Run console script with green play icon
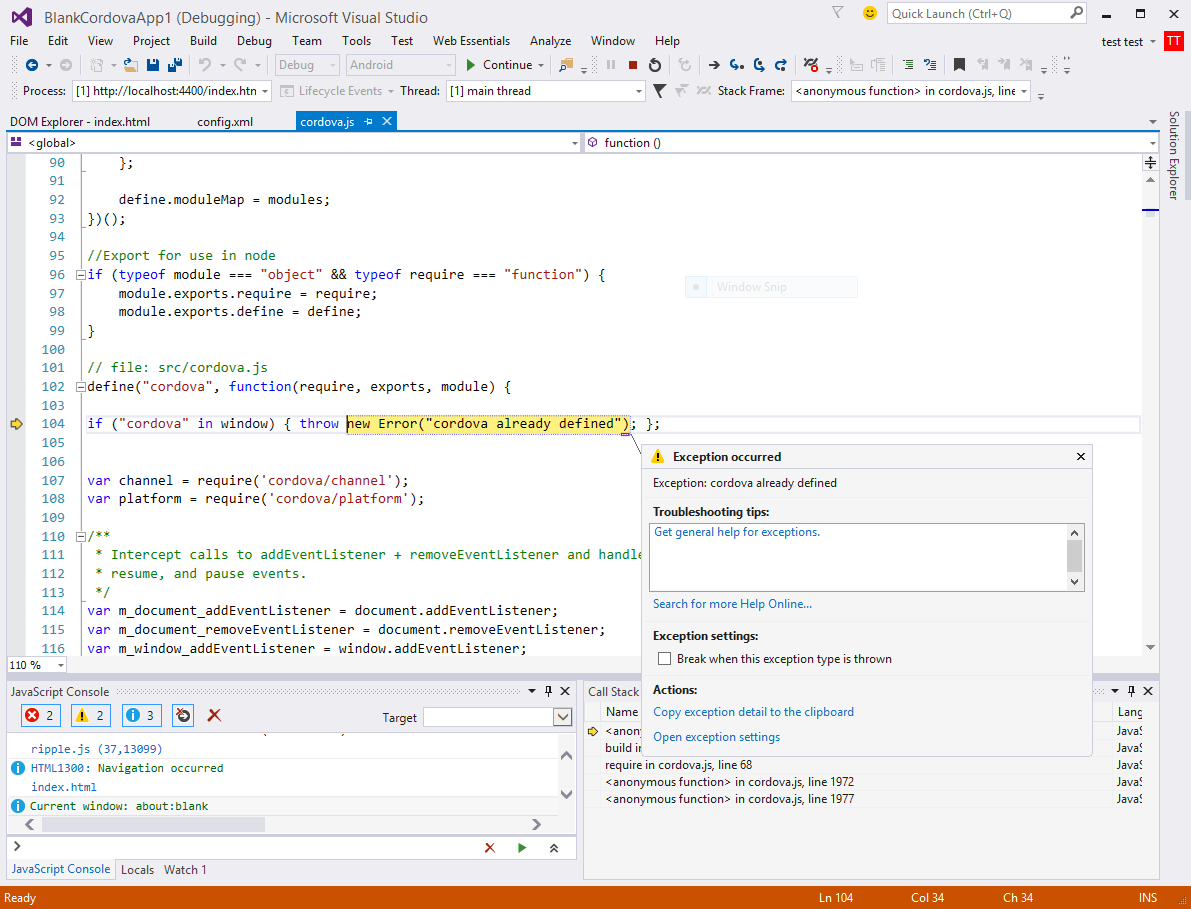1191x909 pixels. click(521, 847)
